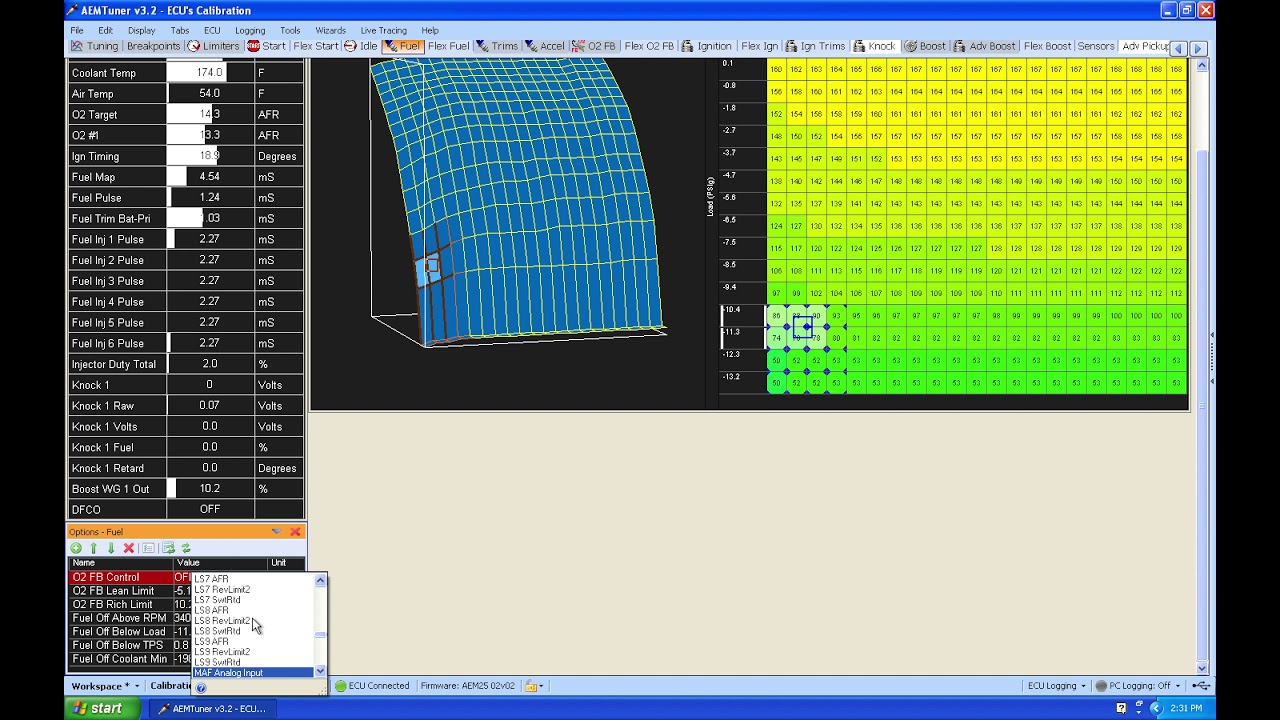1280x720 pixels.
Task: Open the Display menu
Action: (141, 30)
